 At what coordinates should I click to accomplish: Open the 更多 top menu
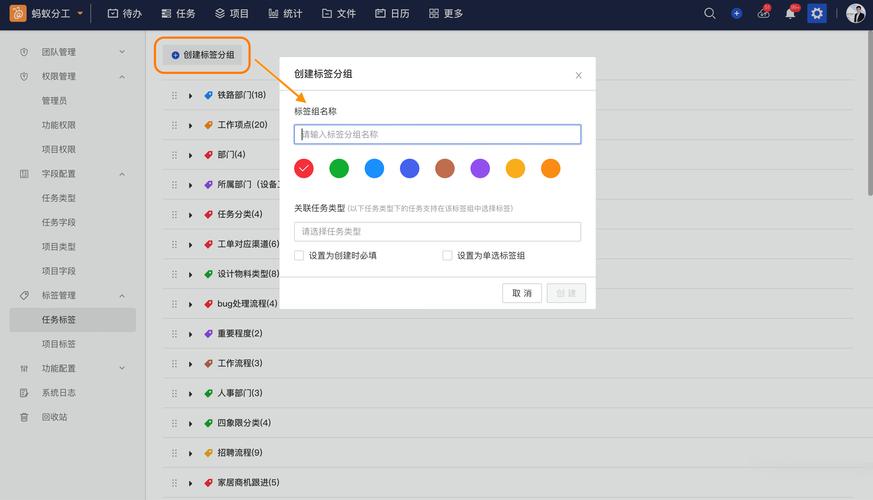pyautogui.click(x=445, y=13)
